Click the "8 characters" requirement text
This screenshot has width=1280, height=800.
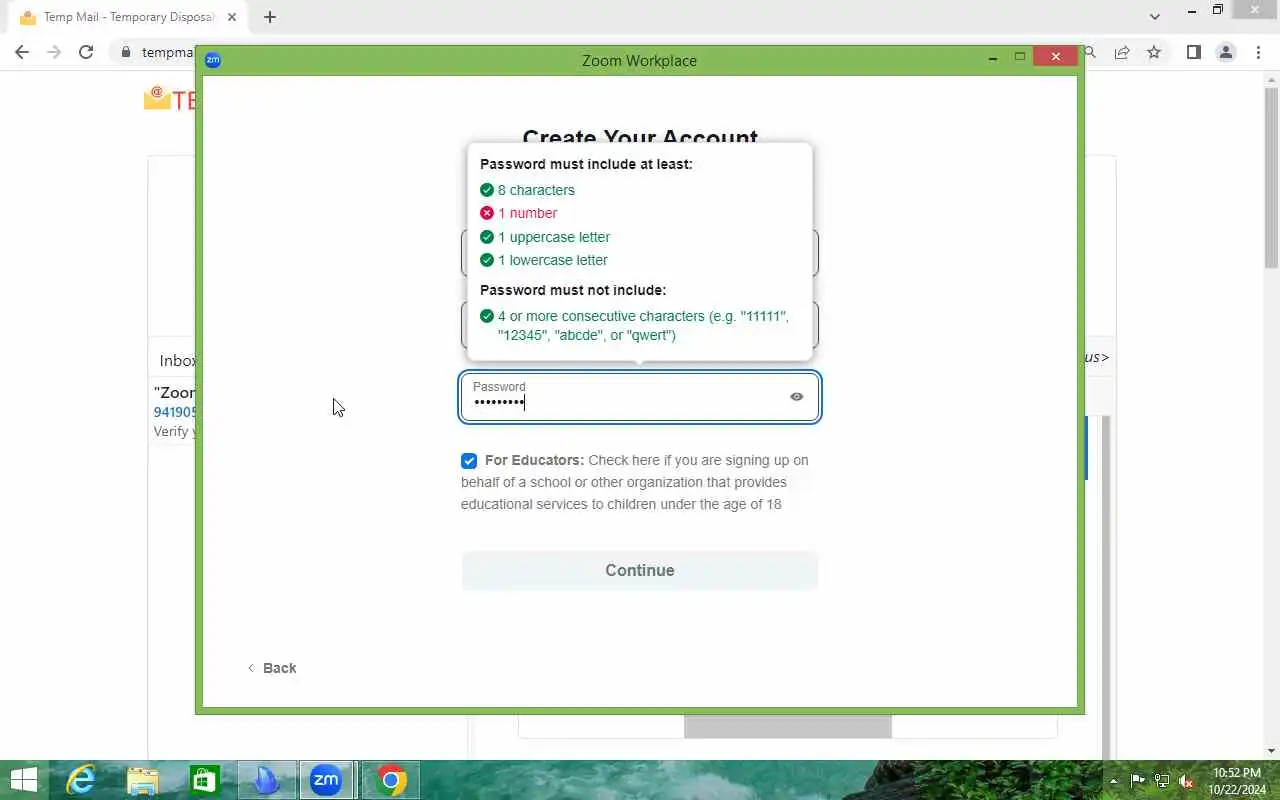tap(536, 190)
